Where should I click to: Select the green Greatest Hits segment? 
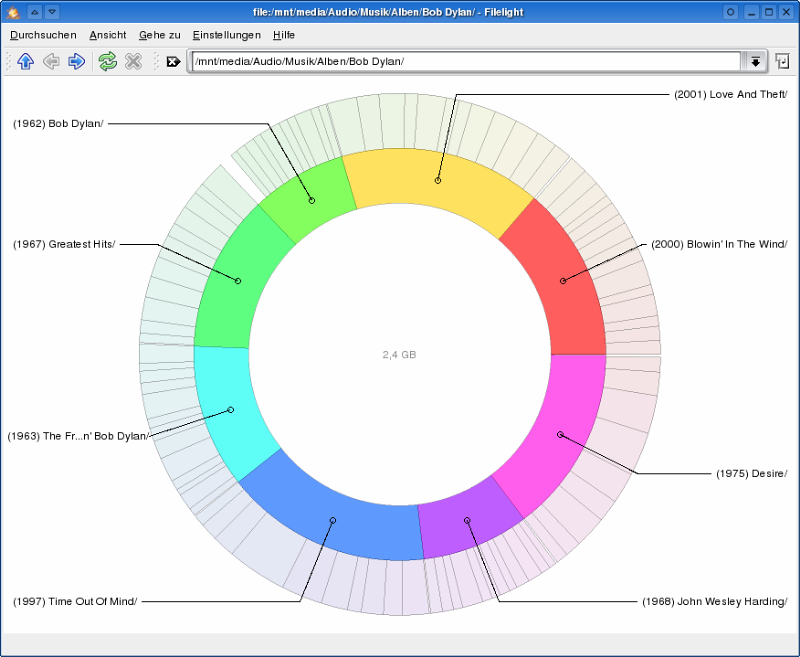(236, 281)
